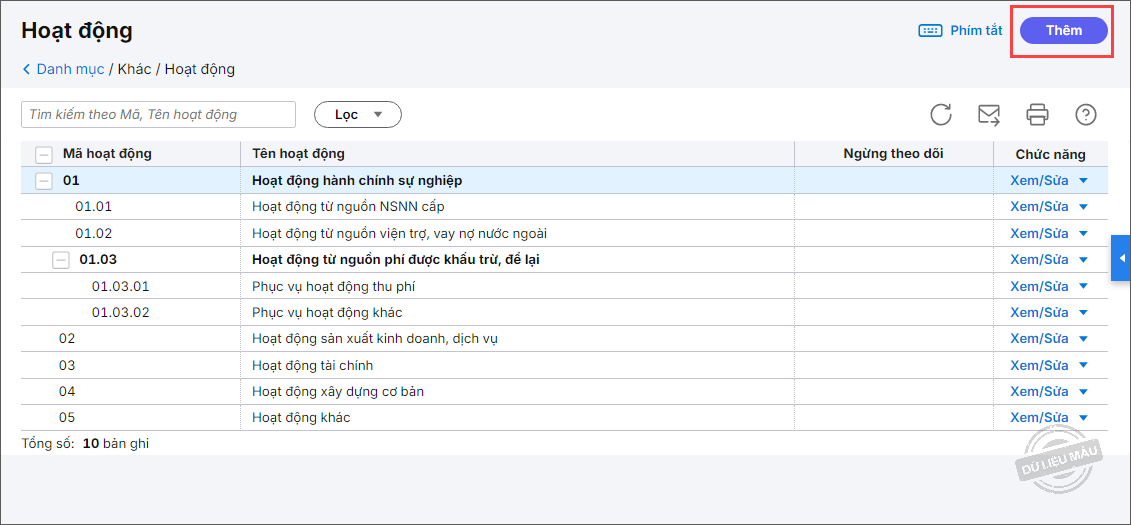Select the row Hoạt động xây dựng cơ bản
Screen dimensions: 1131x525
click(338, 392)
